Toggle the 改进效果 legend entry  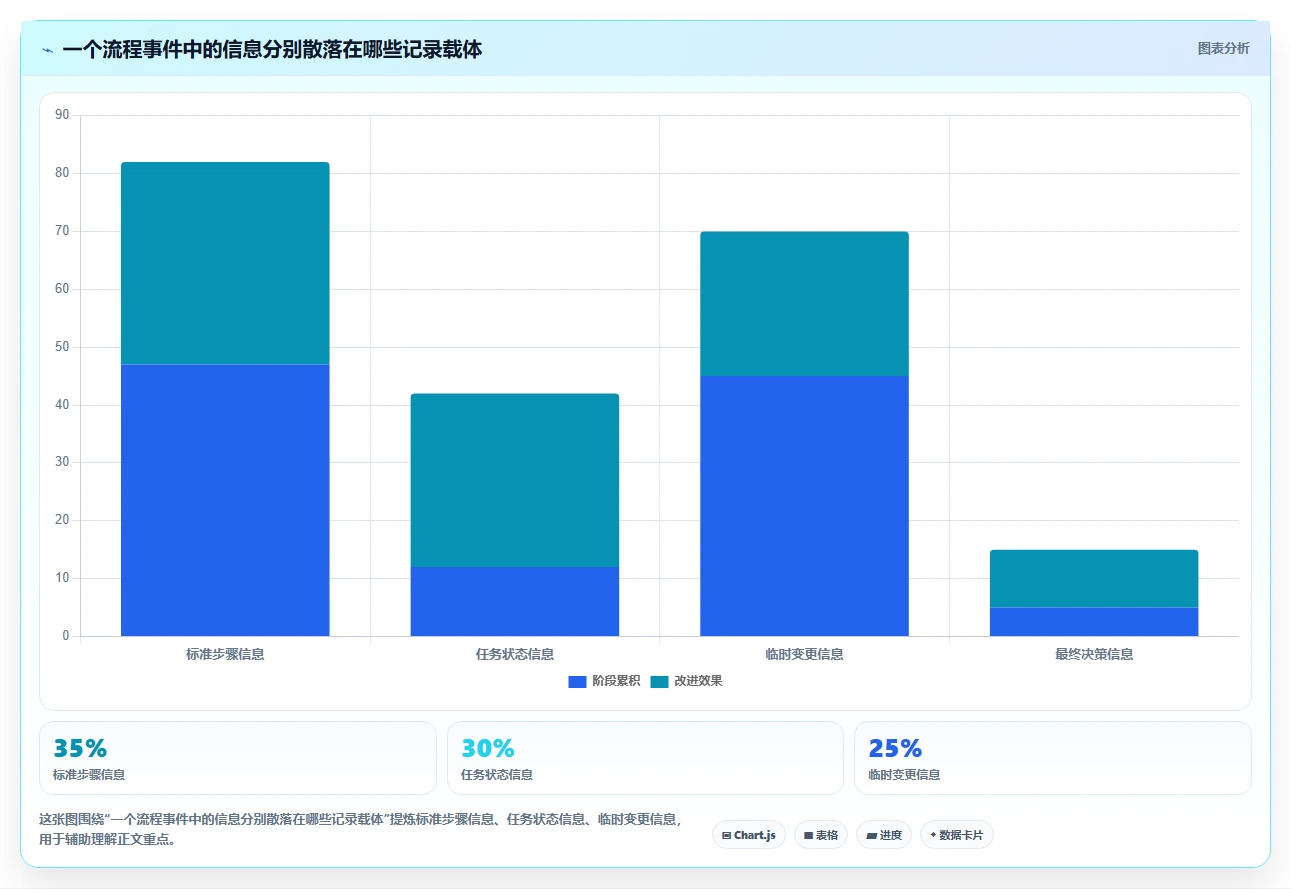686,681
